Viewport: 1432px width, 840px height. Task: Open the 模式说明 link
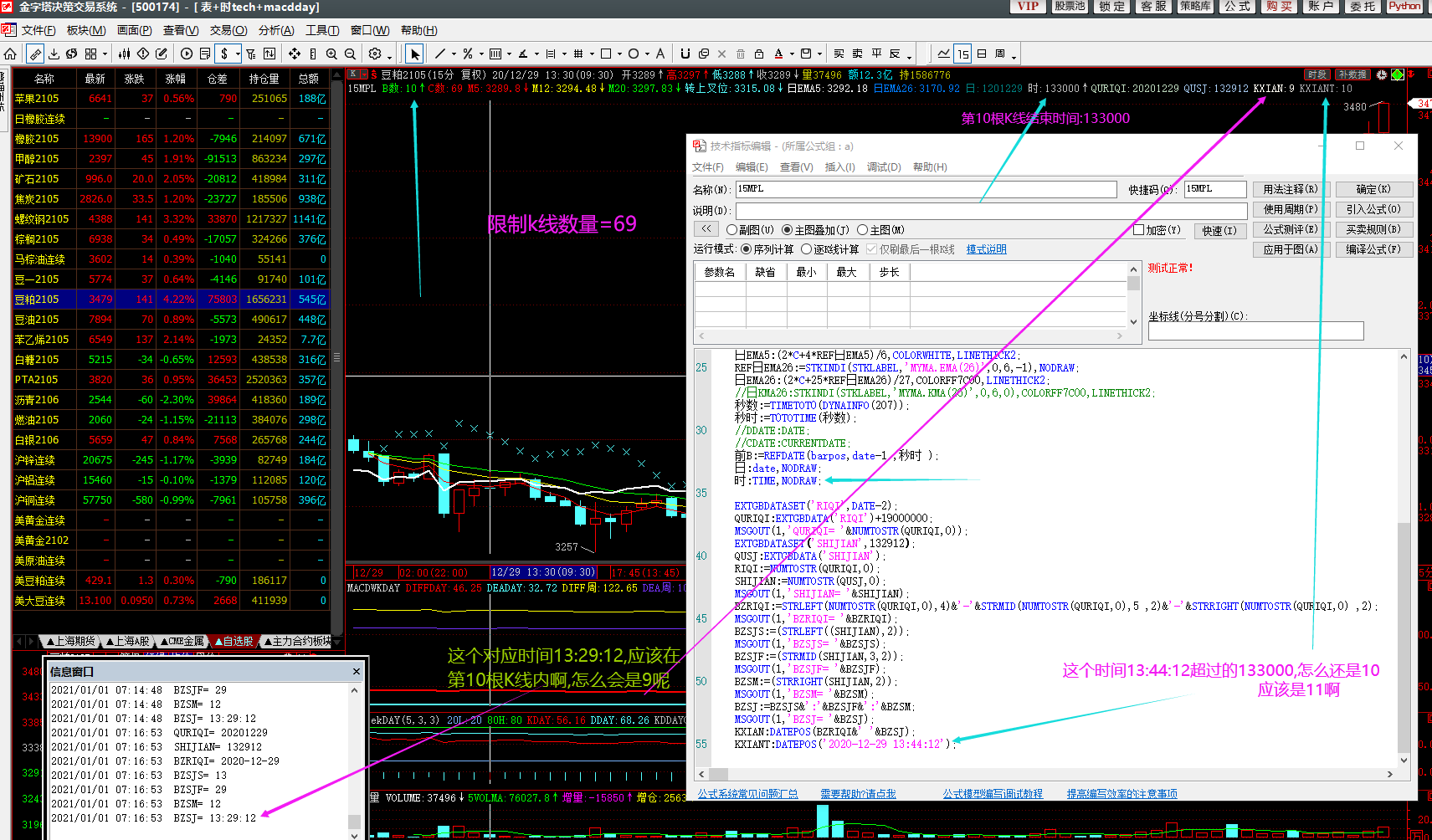tap(986, 249)
